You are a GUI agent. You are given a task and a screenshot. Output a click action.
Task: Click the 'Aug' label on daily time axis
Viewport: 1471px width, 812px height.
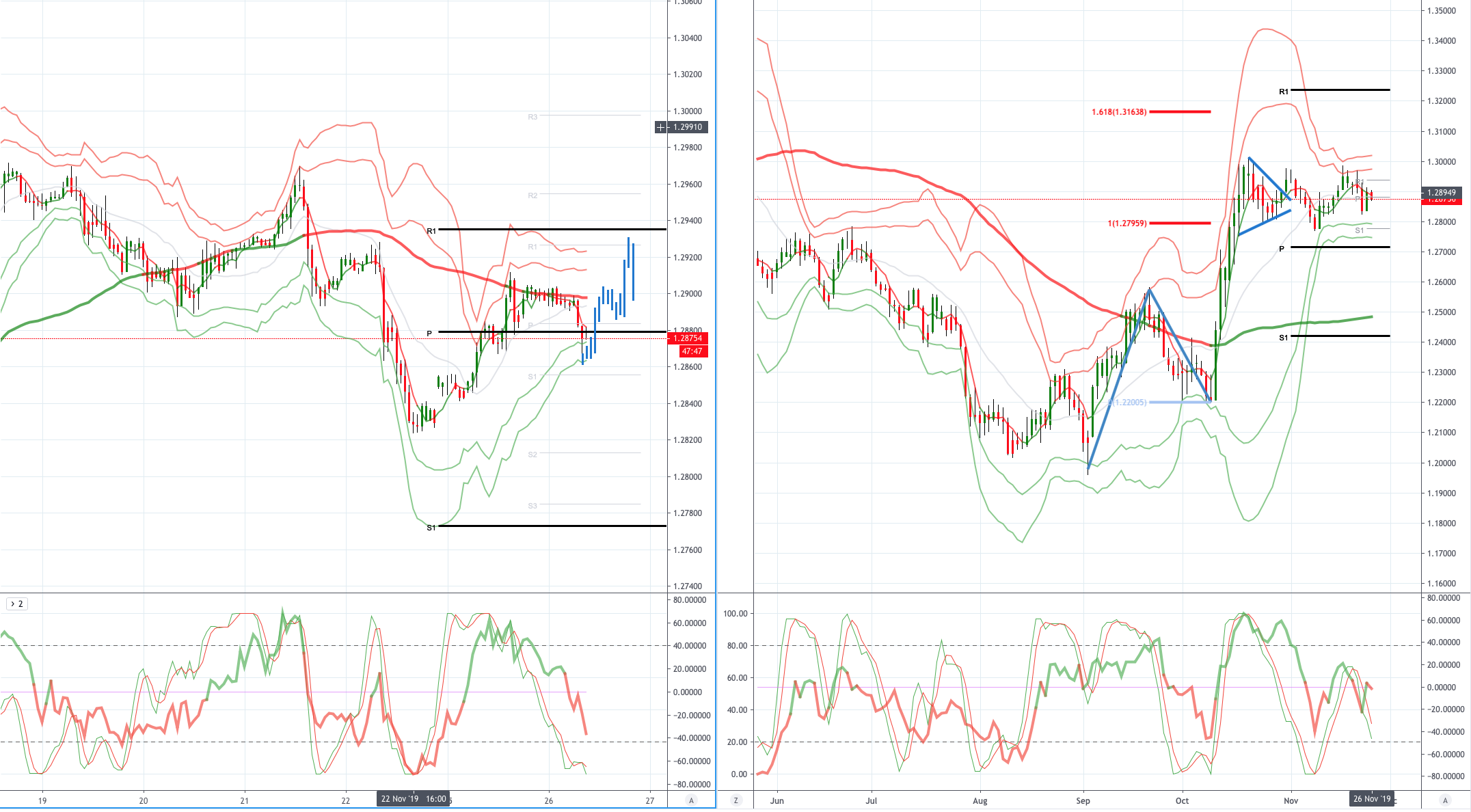click(980, 800)
